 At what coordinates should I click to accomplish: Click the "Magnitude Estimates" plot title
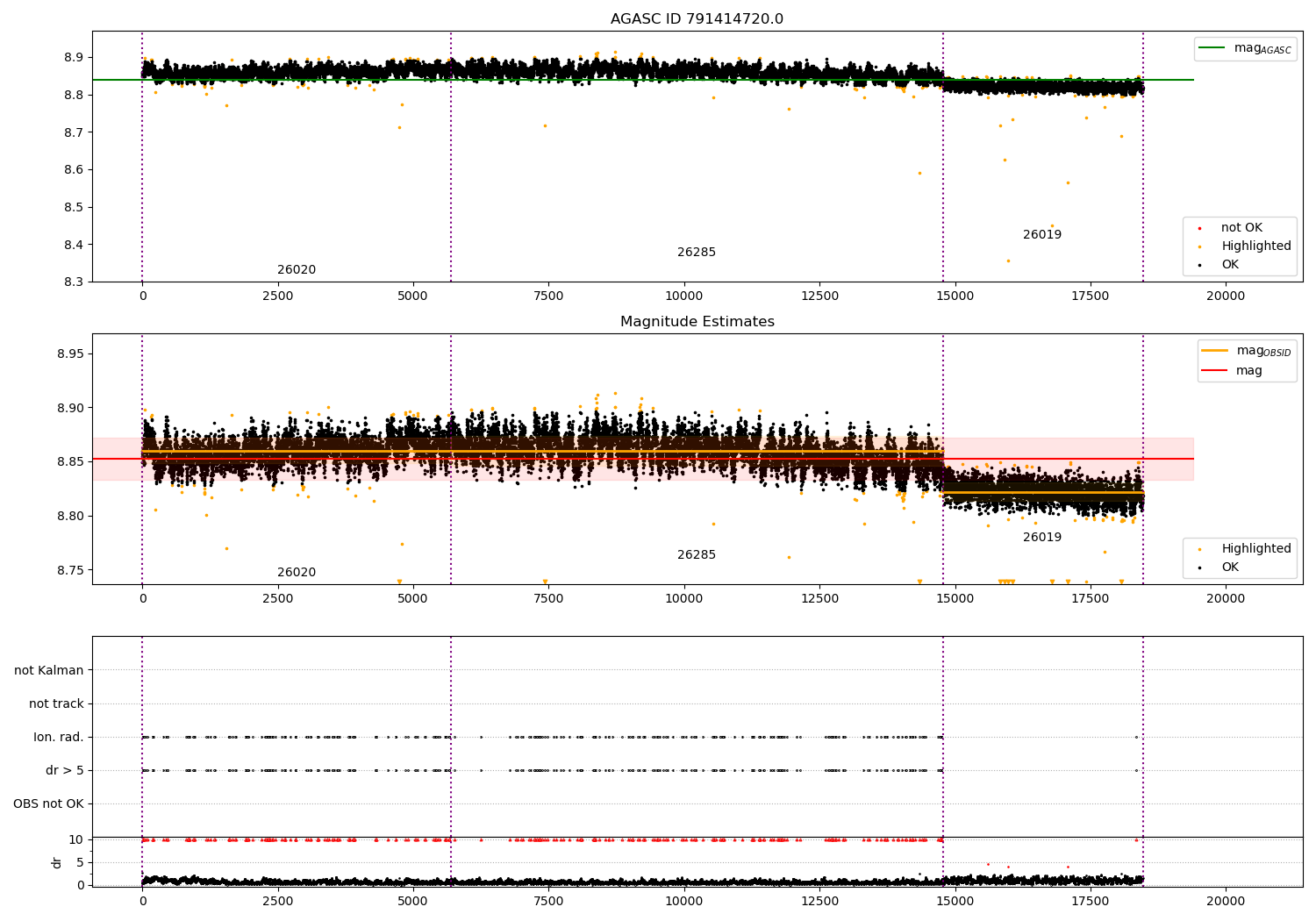click(x=697, y=322)
